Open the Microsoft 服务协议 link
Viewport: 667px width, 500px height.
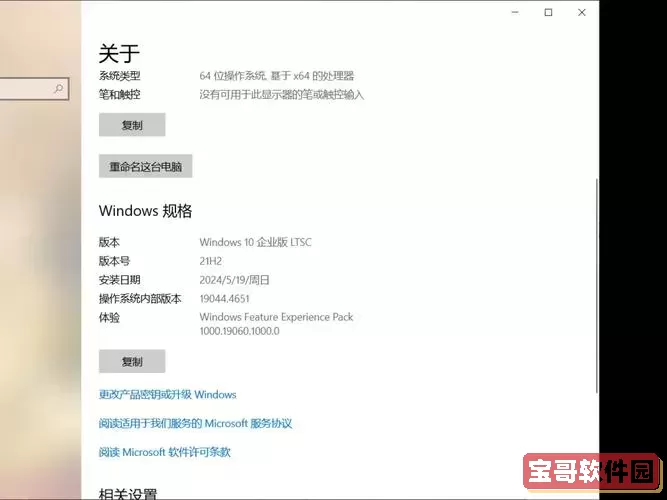195,424
